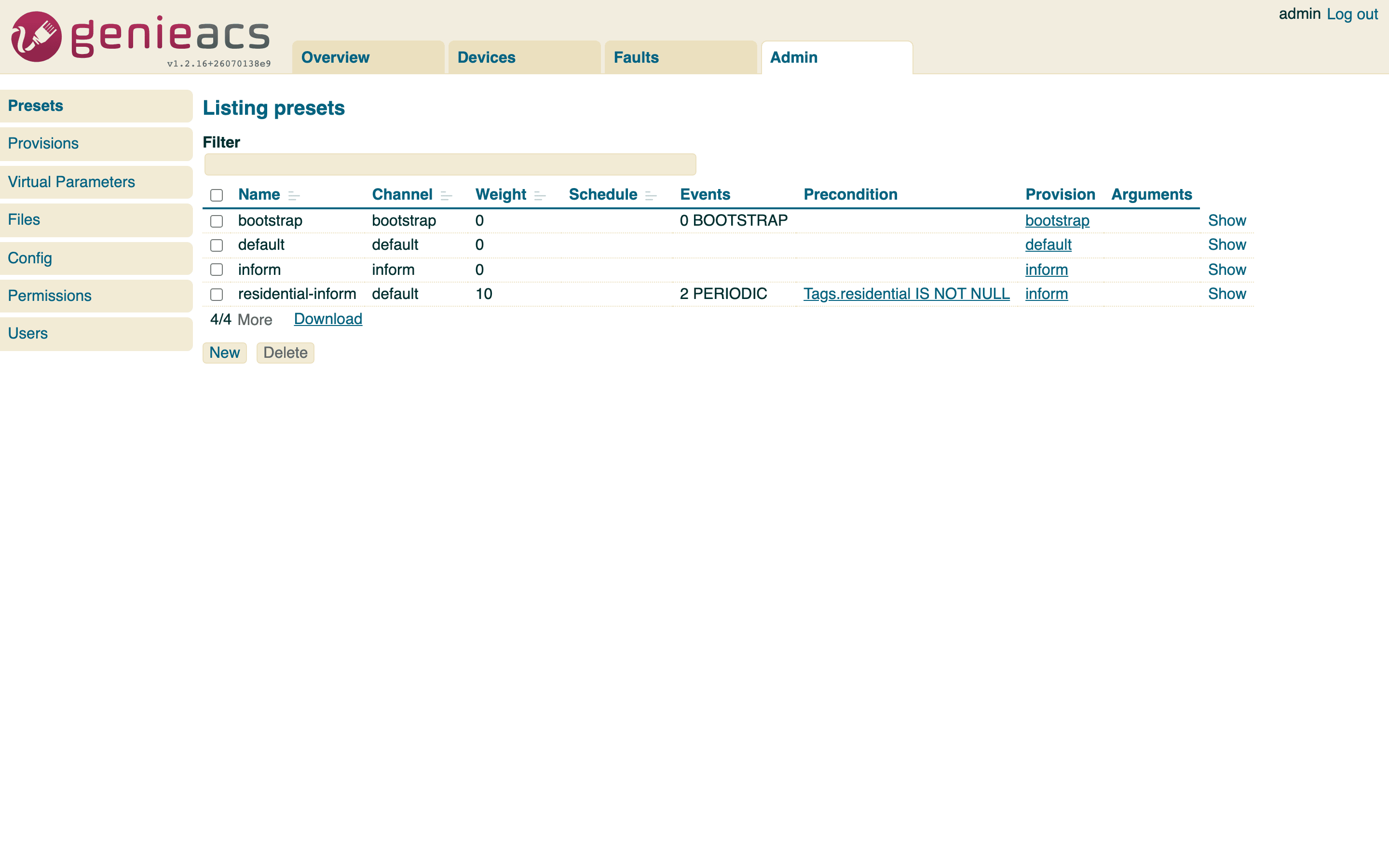Sort presets by Schedule column icon
Image resolution: width=1389 pixels, height=868 pixels.
click(650, 196)
